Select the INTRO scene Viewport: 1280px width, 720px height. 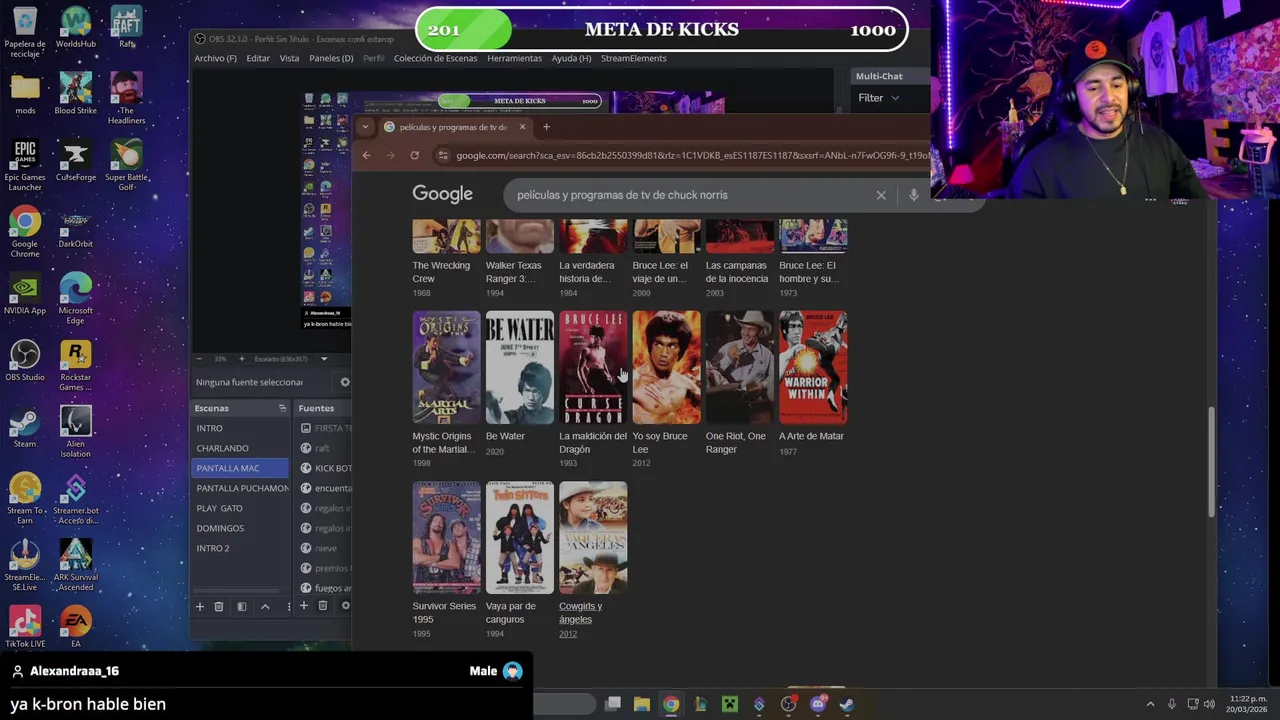(240, 428)
